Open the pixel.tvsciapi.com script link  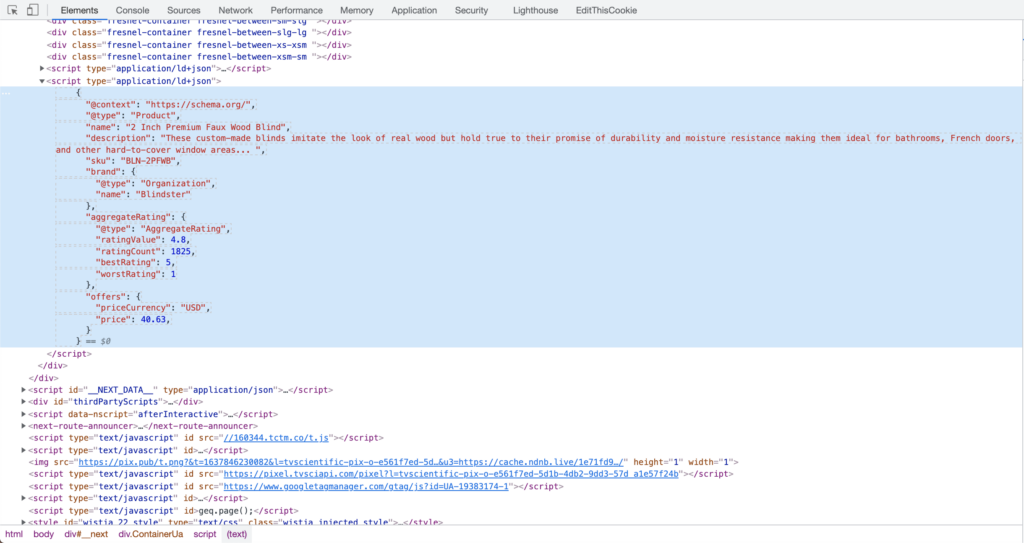[x=451, y=474]
